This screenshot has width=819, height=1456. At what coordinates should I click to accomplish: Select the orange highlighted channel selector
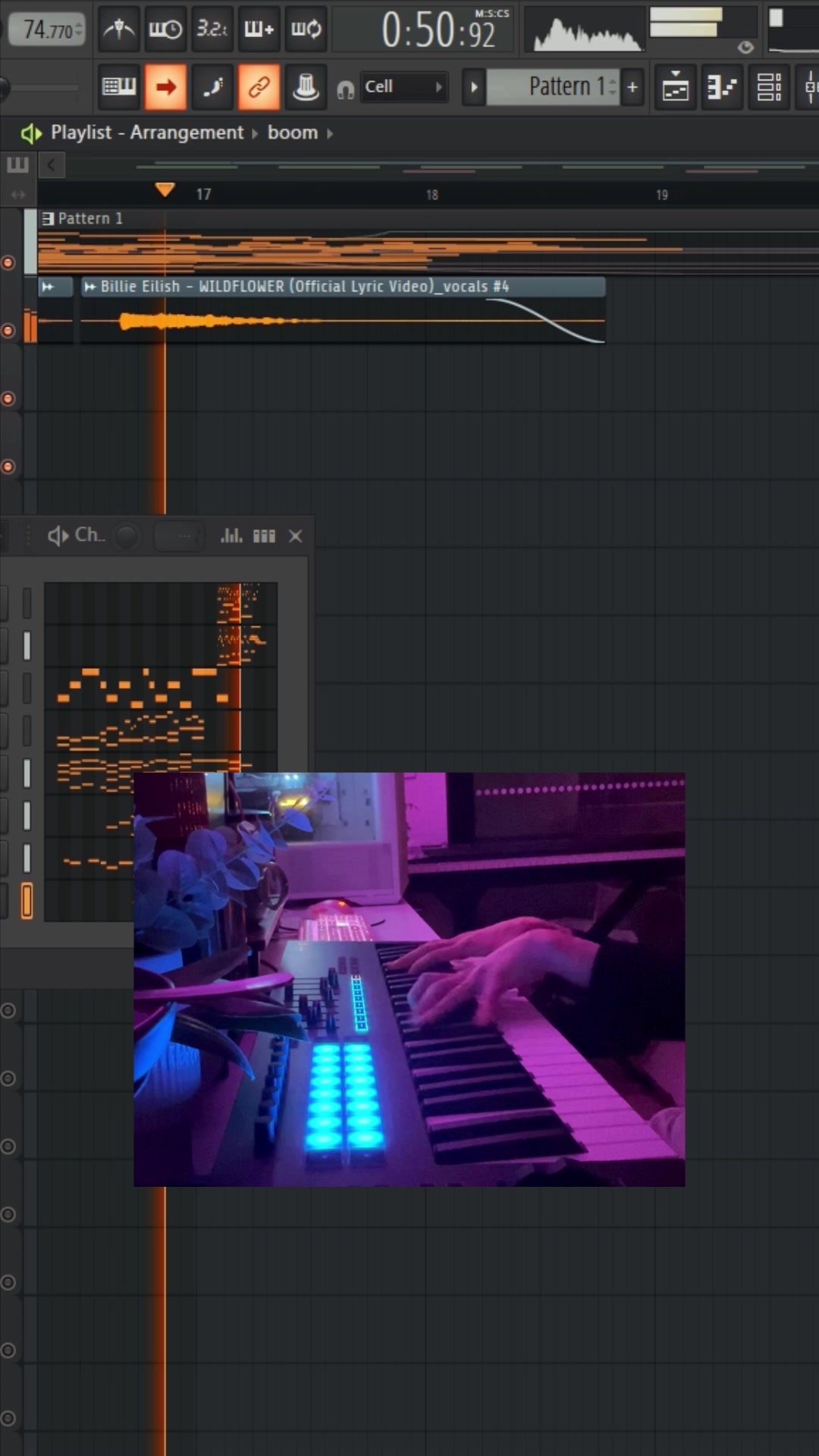27,901
